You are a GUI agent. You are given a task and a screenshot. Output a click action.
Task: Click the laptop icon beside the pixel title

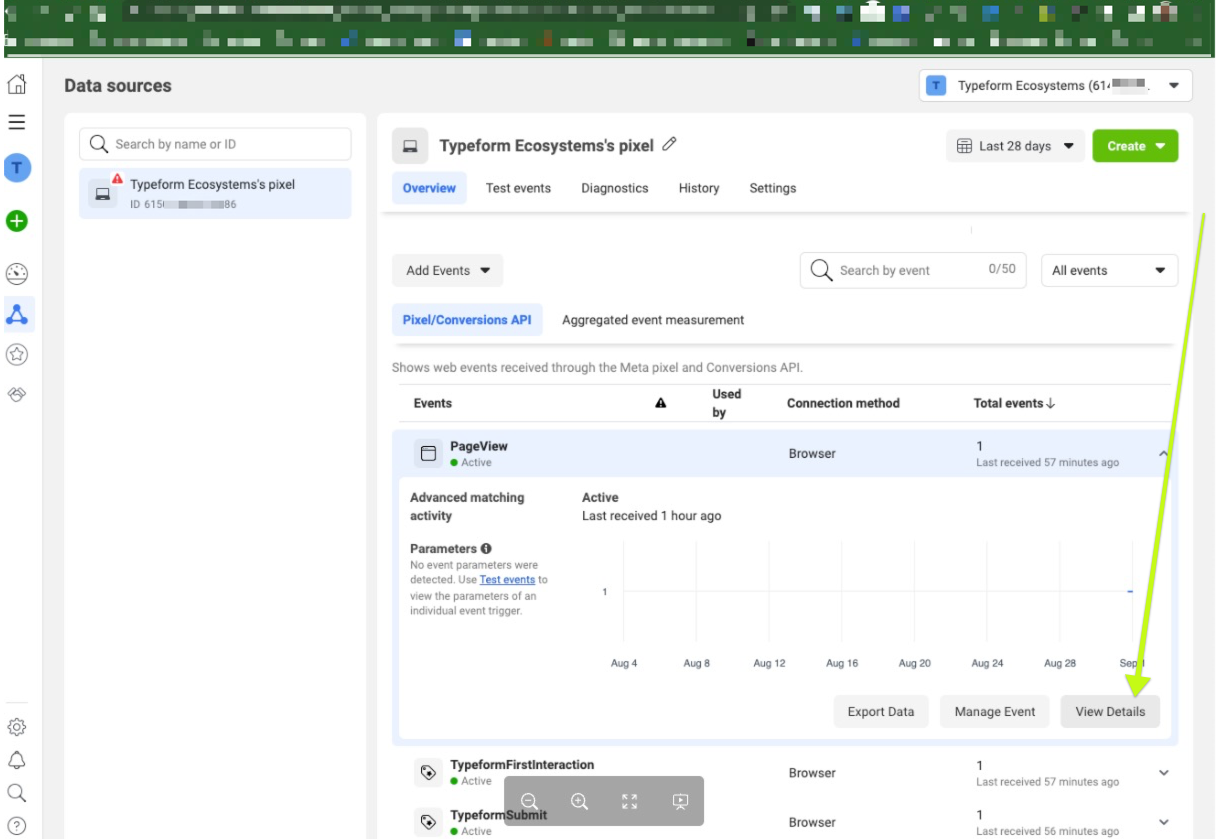[410, 146]
